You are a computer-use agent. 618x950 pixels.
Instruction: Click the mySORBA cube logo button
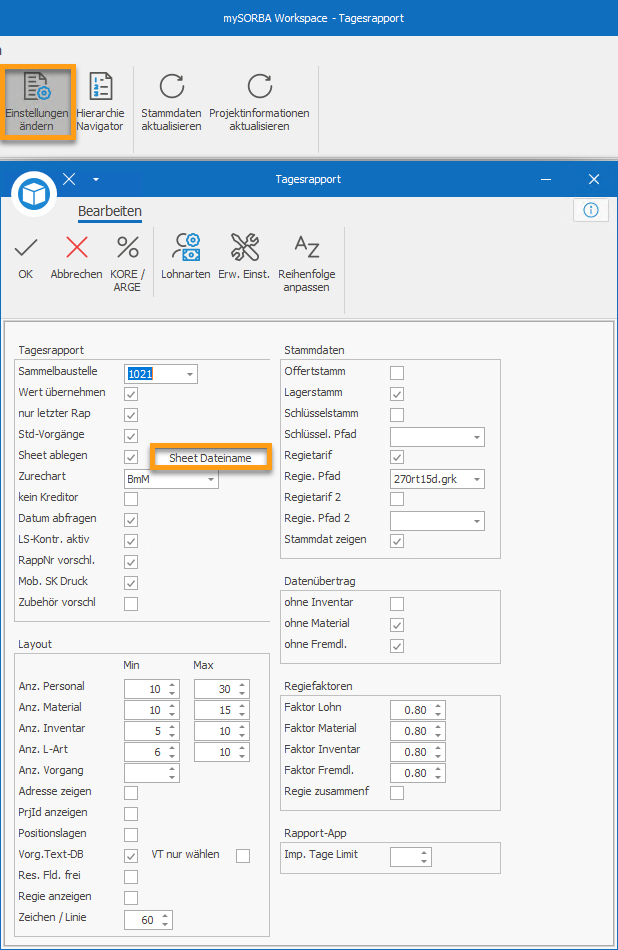tap(34, 194)
